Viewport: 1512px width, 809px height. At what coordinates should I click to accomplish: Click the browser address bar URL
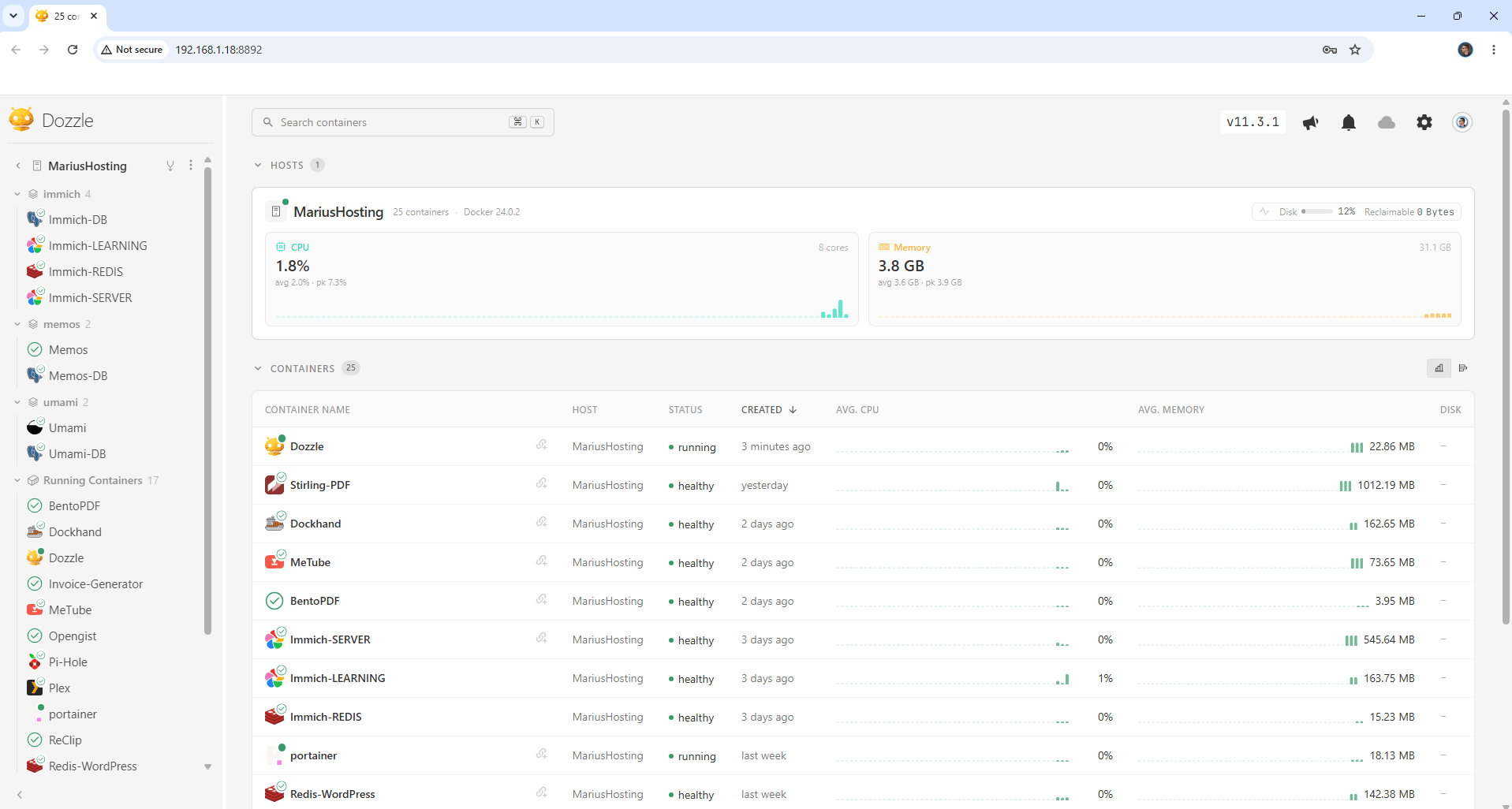pyautogui.click(x=218, y=50)
